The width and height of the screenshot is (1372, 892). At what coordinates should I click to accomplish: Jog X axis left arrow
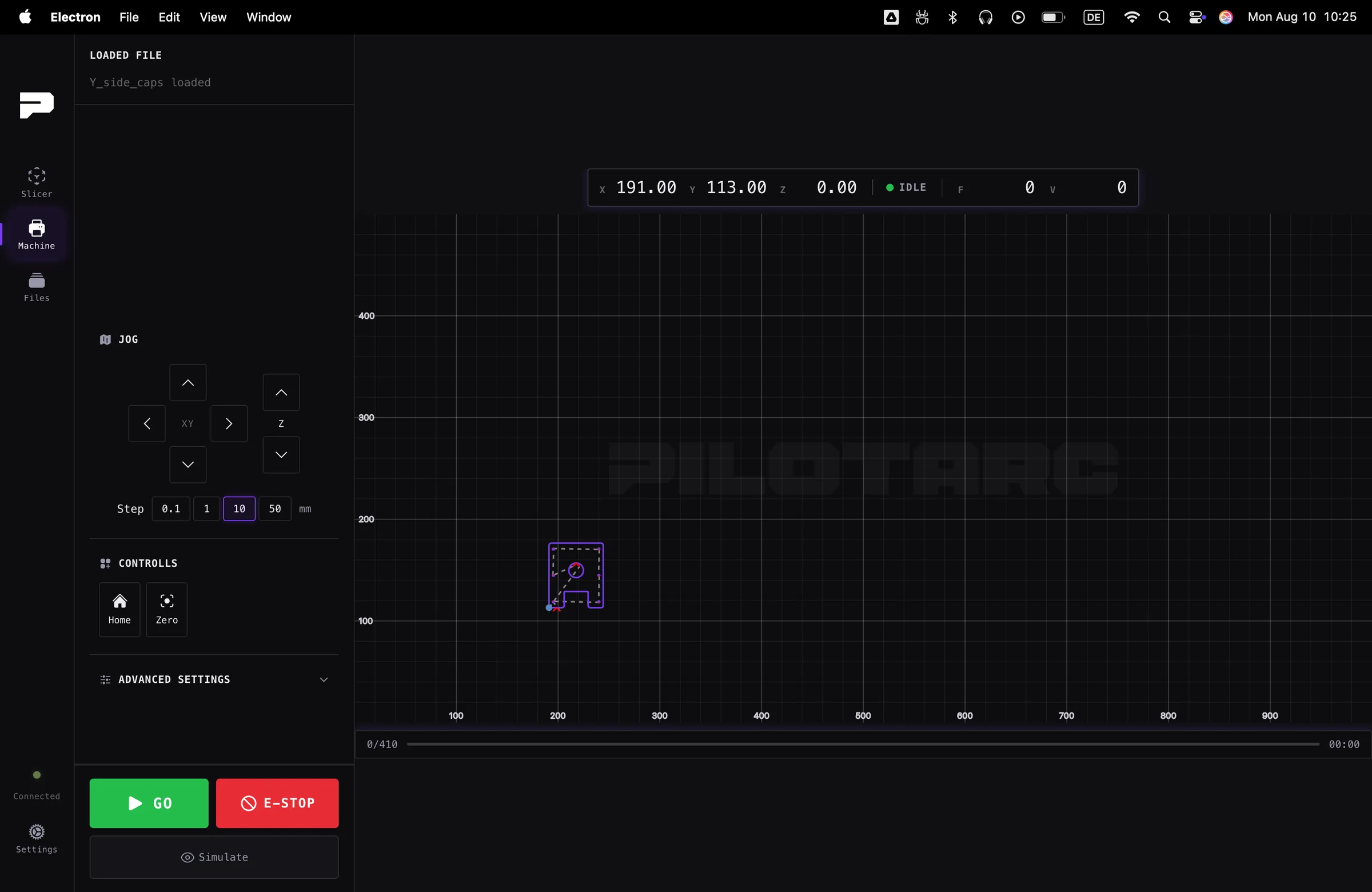(147, 423)
